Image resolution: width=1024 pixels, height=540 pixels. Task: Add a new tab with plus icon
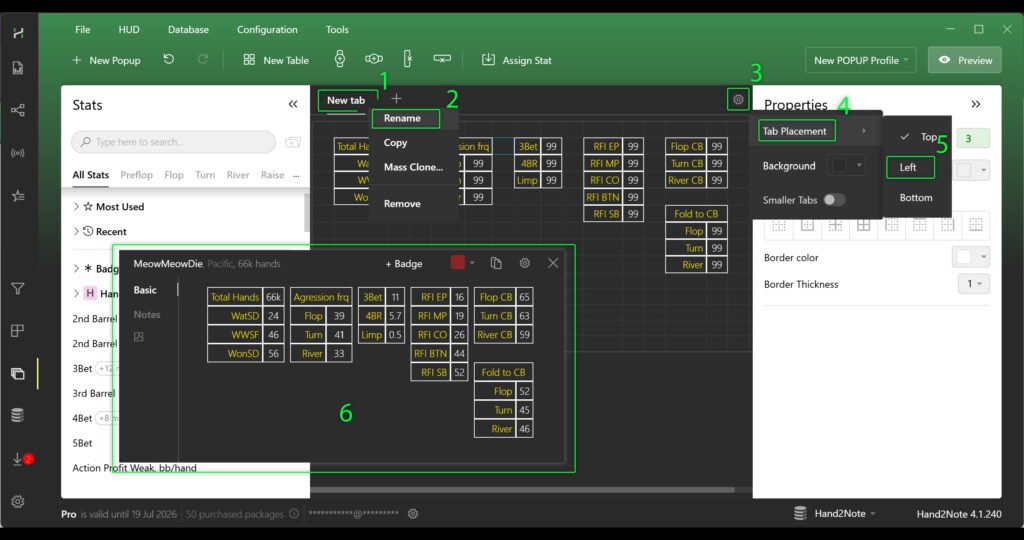[x=396, y=99]
